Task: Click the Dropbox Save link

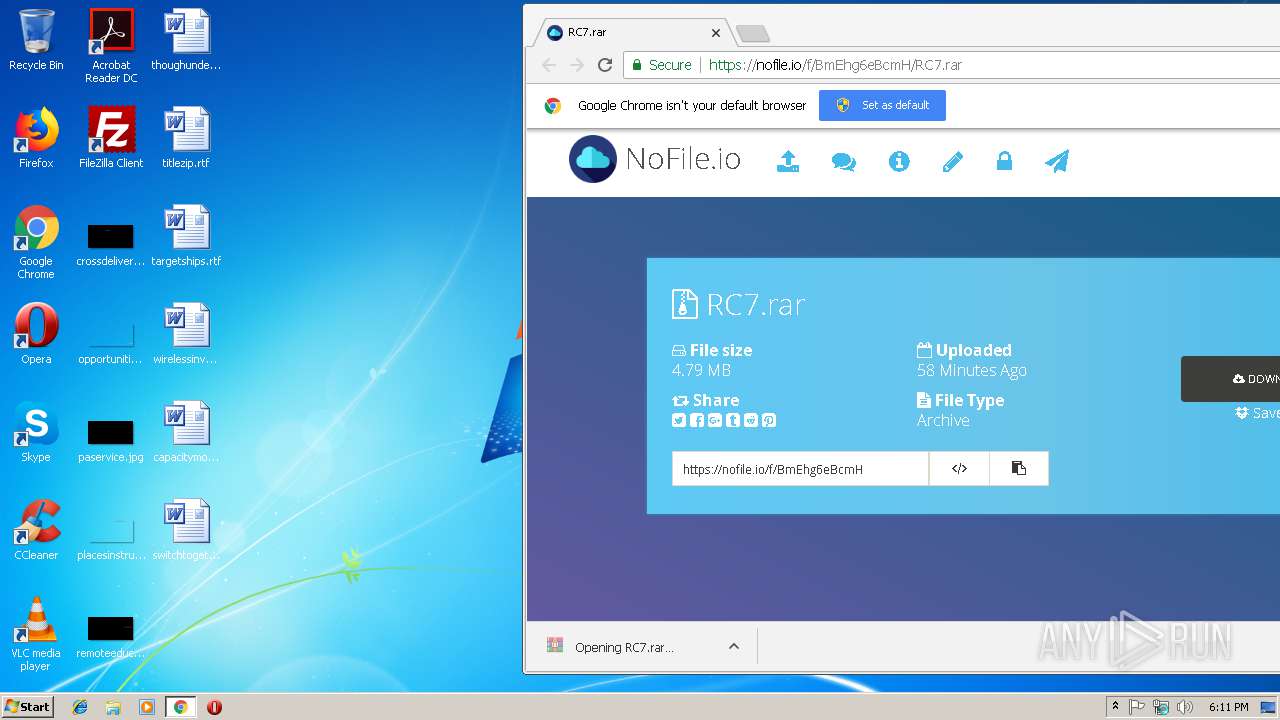Action: click(x=1257, y=413)
